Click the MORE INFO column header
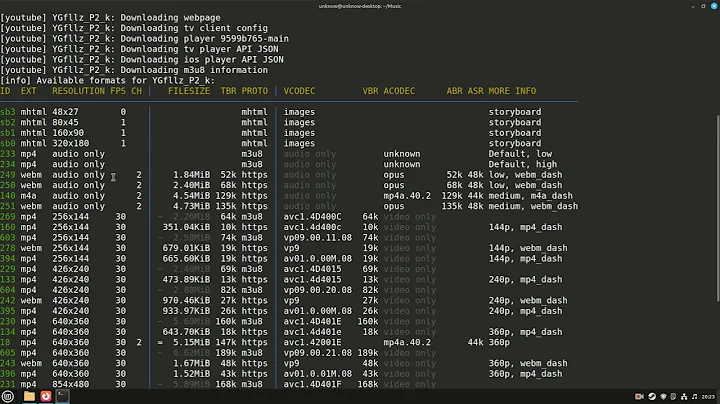 click(512, 91)
